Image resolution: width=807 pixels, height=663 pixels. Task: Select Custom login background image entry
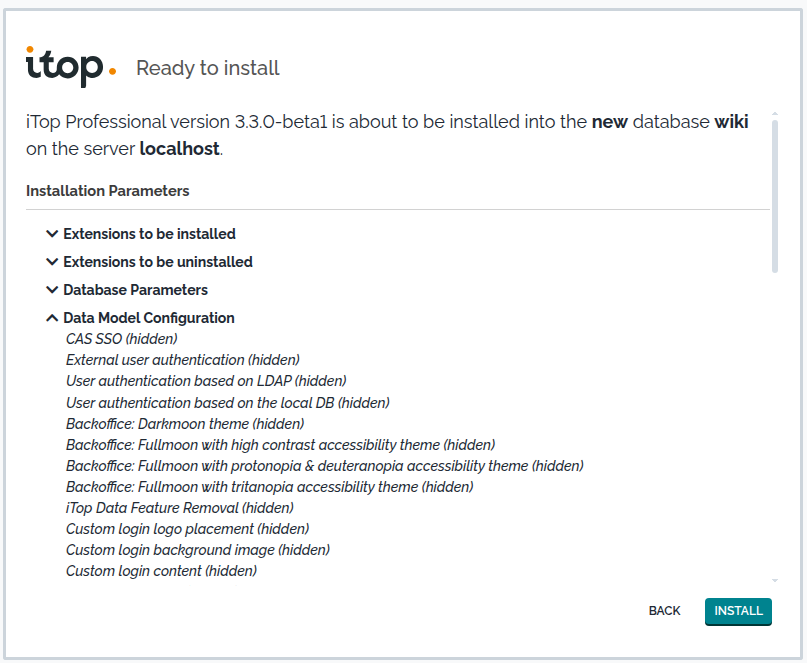(x=198, y=550)
